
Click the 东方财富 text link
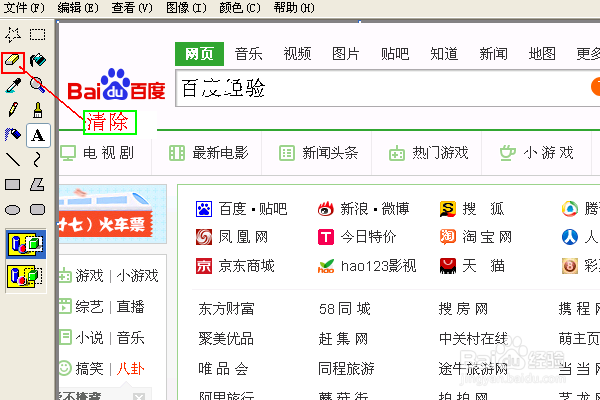226,309
